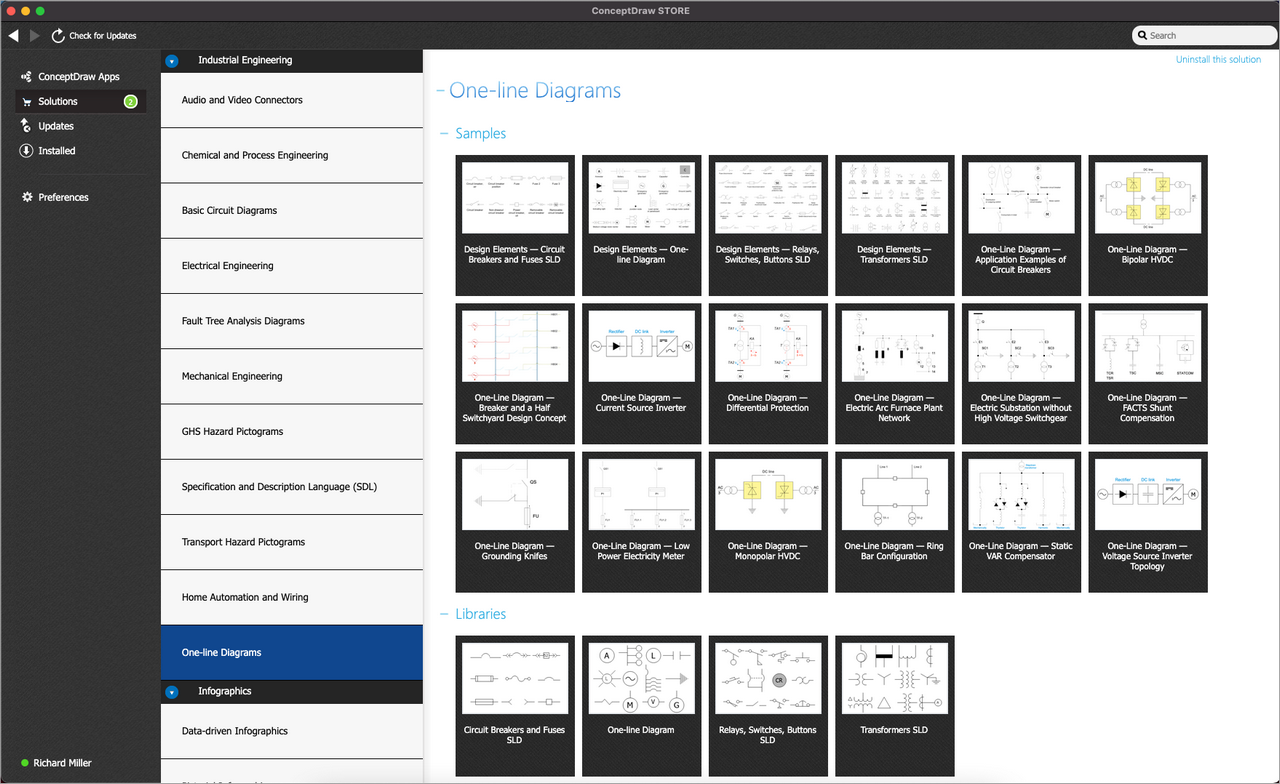Click the green status dot by Richard Miller
The image size is (1280, 784).
[25, 763]
